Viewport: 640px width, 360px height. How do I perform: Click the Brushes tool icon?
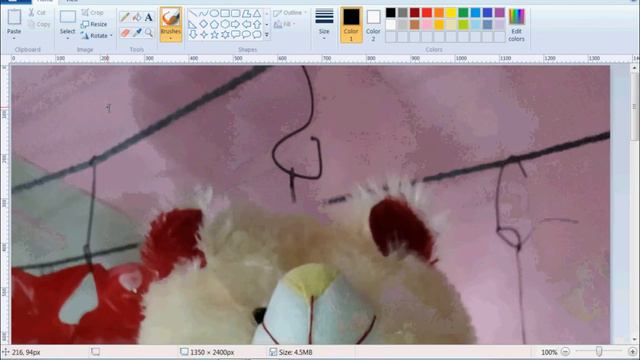(171, 19)
